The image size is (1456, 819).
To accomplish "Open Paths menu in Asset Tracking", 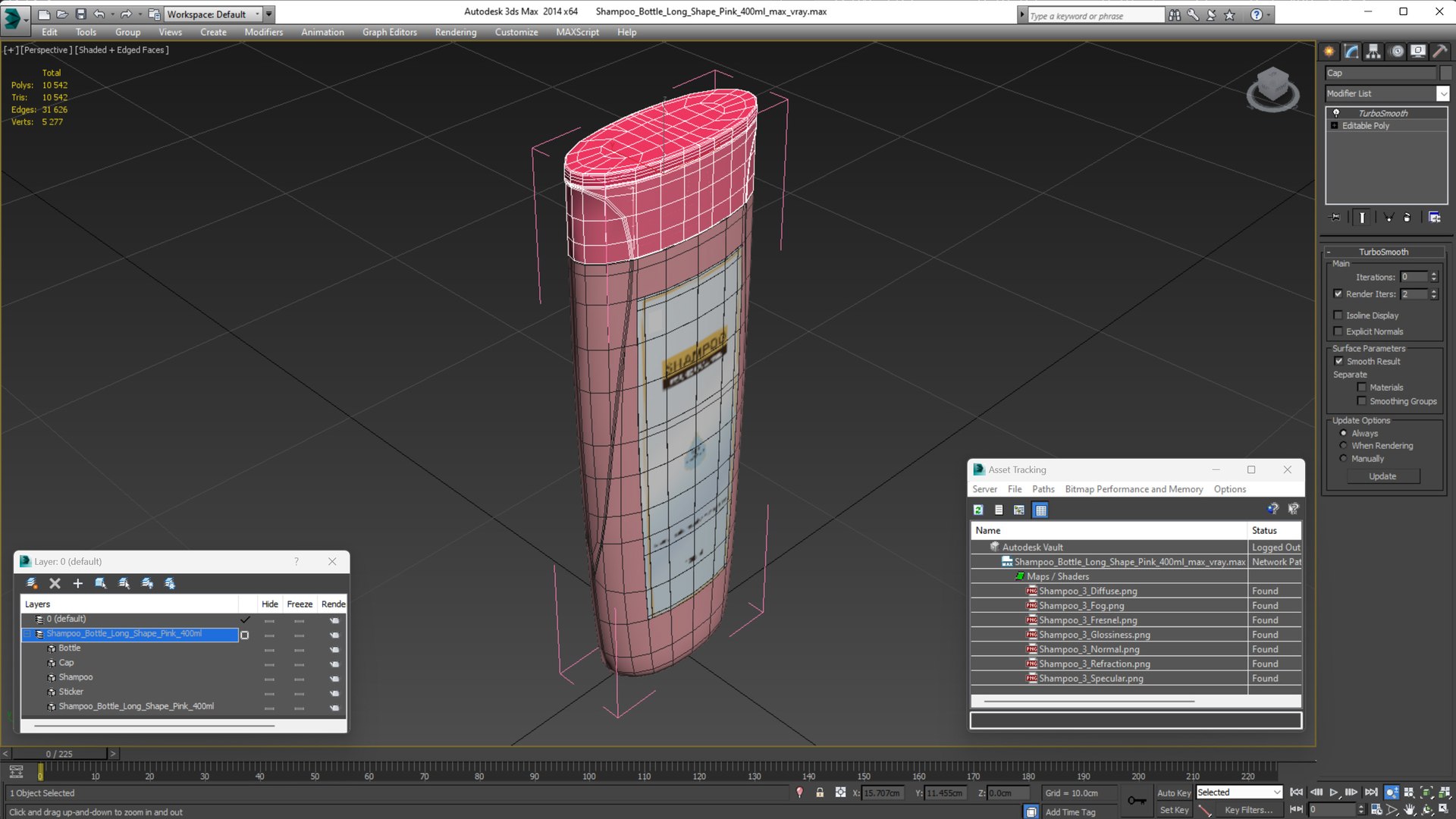I will tap(1043, 489).
